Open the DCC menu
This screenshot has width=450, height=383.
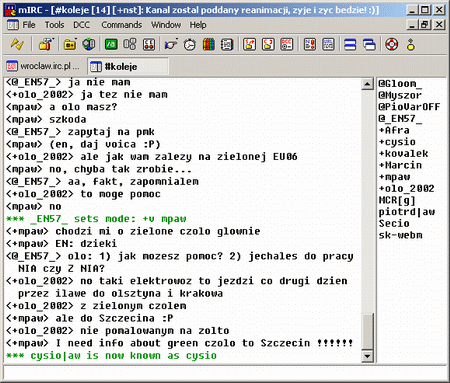click(81, 25)
